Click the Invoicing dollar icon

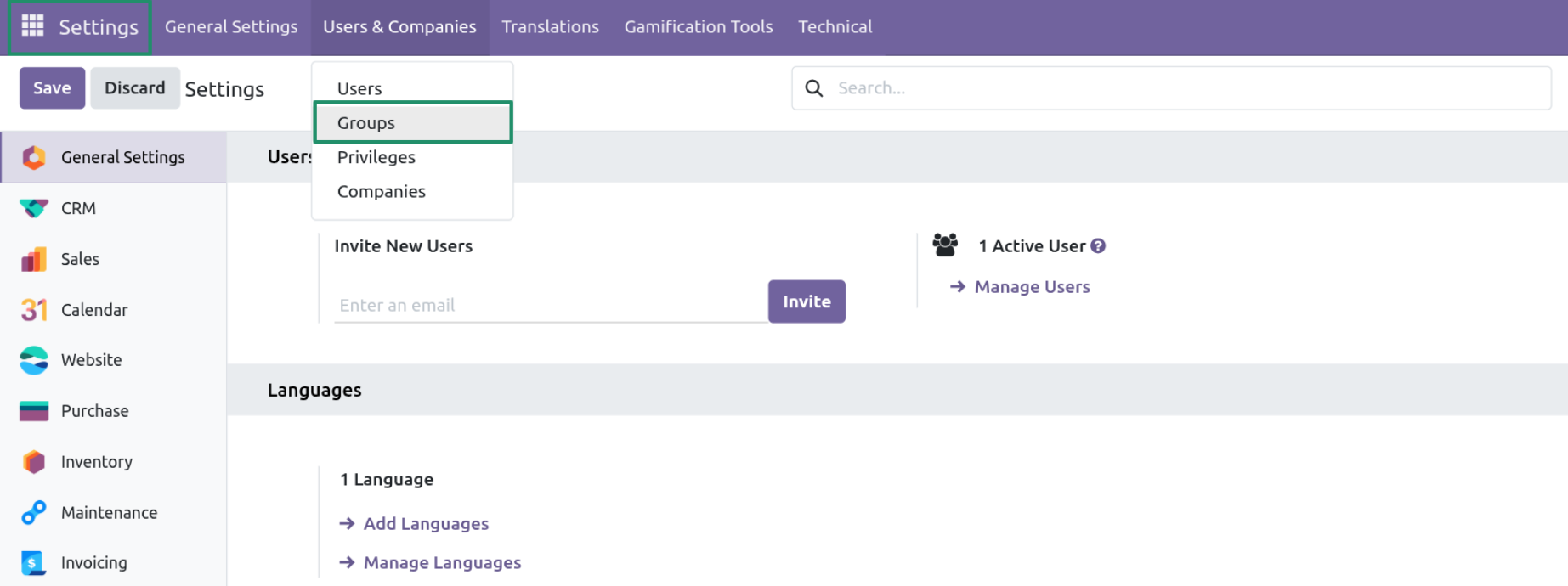(34, 563)
